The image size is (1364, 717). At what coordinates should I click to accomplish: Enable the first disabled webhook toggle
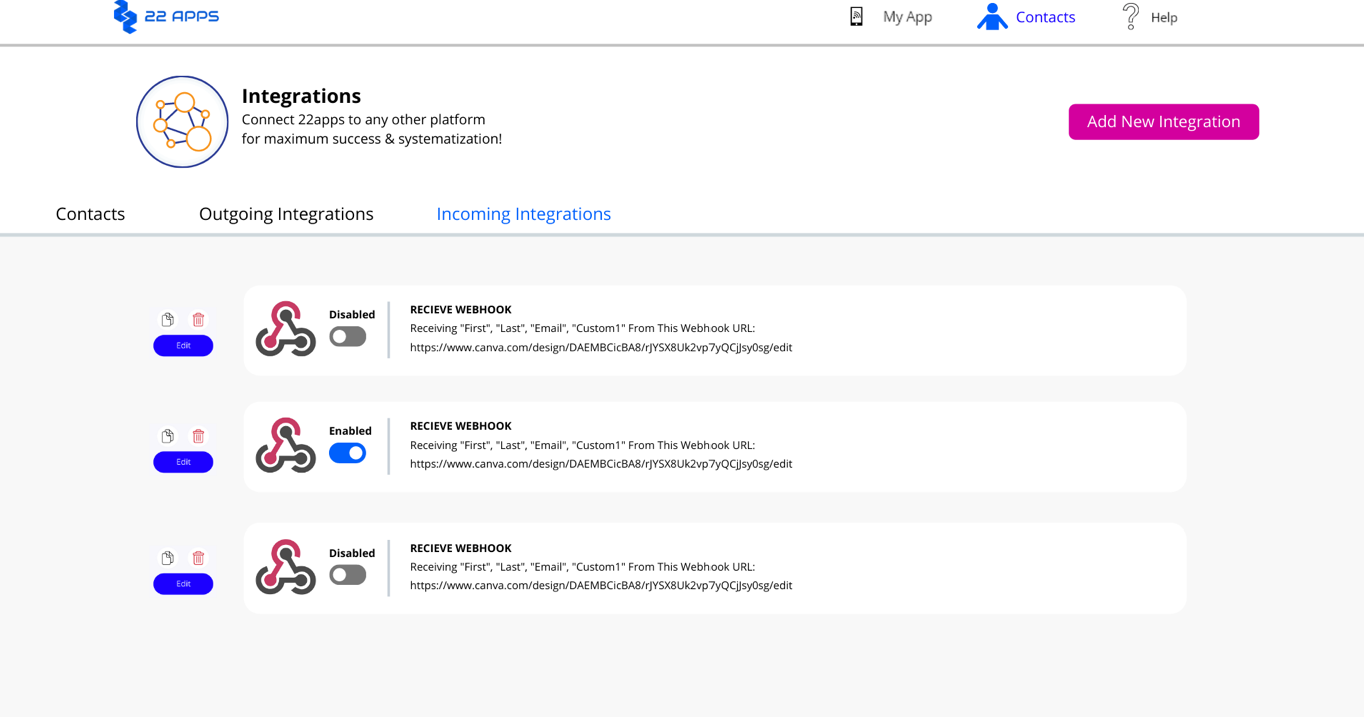coord(347,337)
